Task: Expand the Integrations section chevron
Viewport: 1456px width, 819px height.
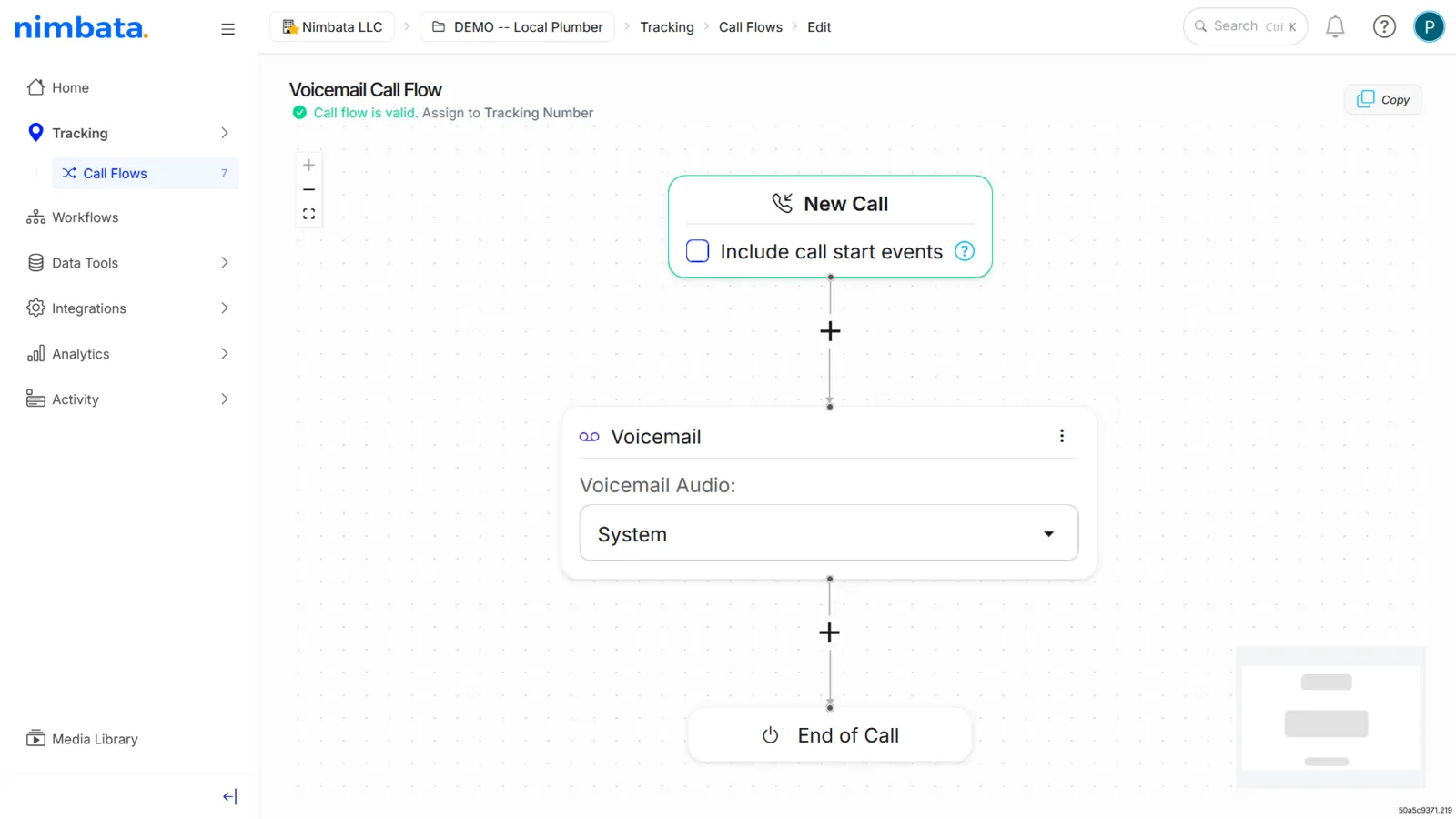Action: (225, 308)
